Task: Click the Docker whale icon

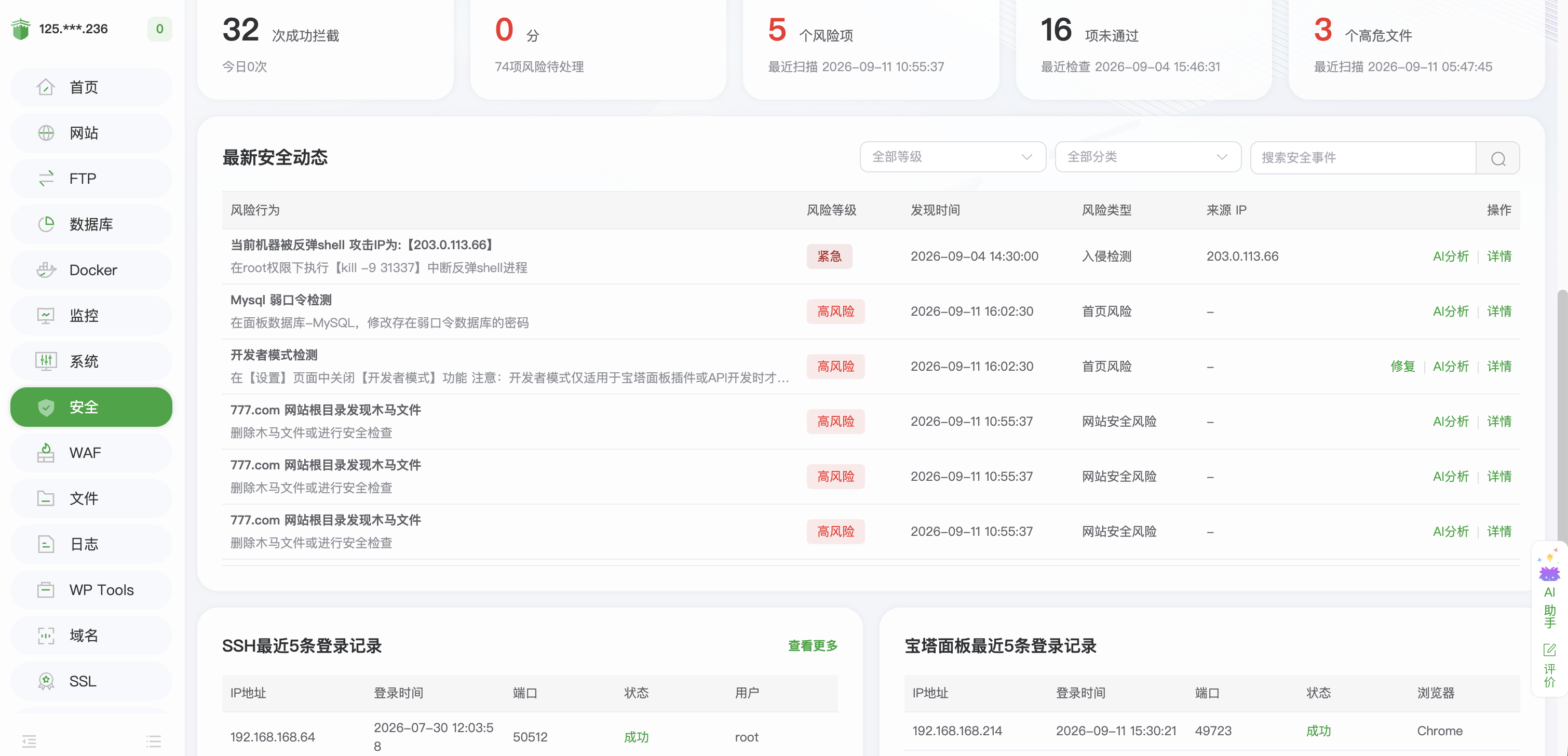Action: pyautogui.click(x=46, y=269)
